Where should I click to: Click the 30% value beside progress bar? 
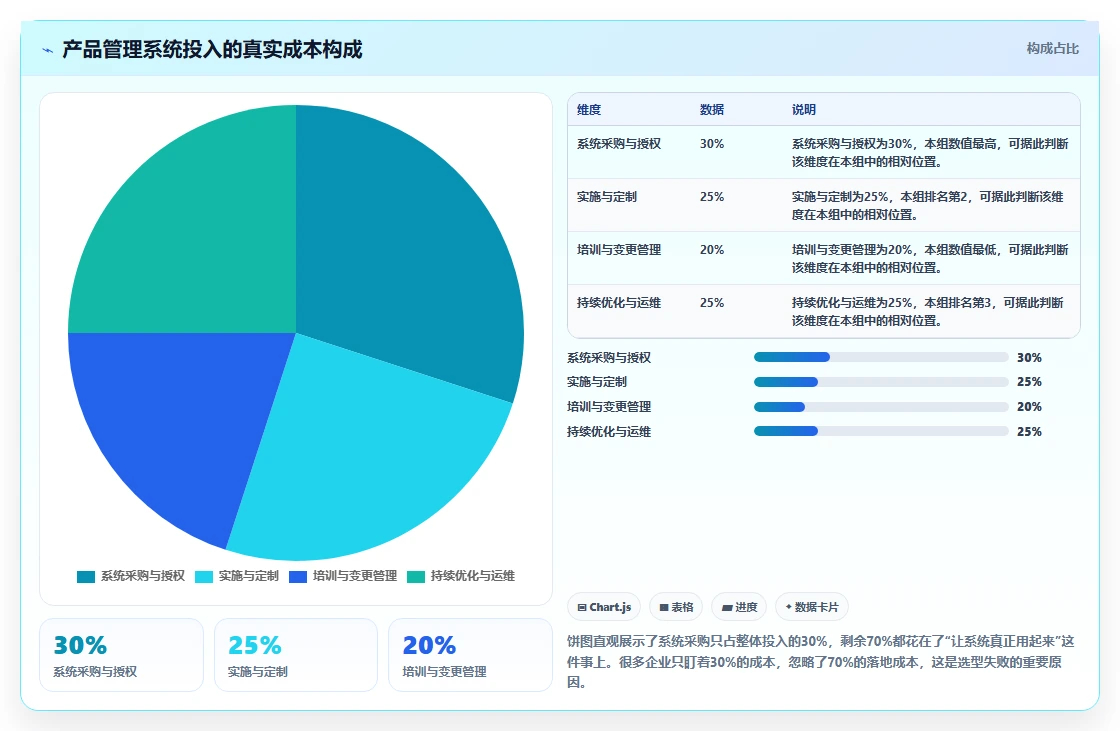pos(1029,357)
